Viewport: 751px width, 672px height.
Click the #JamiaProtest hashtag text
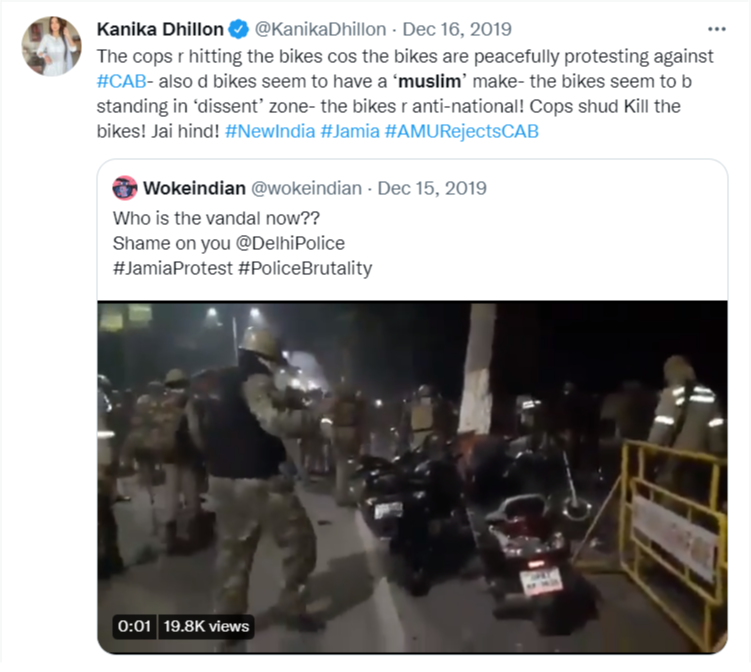click(x=173, y=268)
